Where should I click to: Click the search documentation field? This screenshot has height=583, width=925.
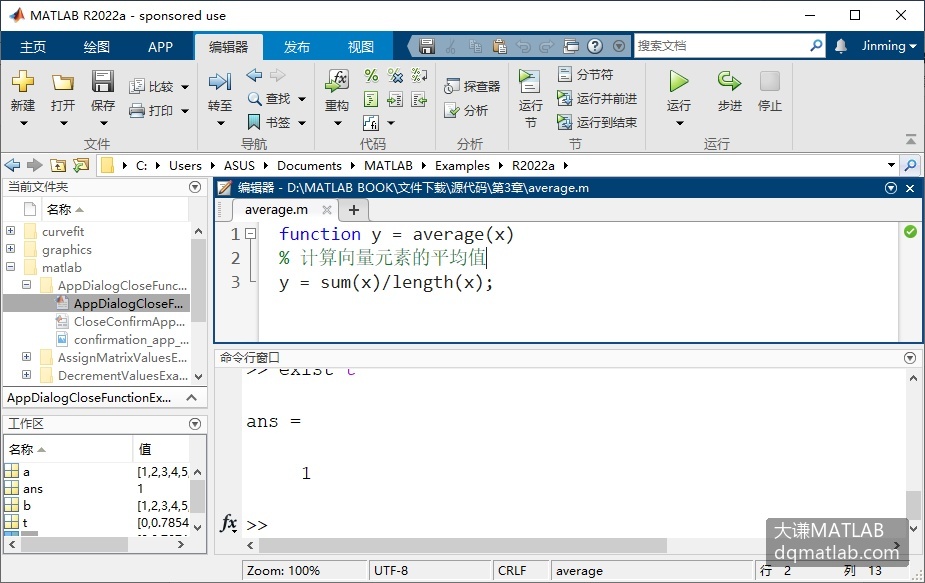[x=722, y=45]
